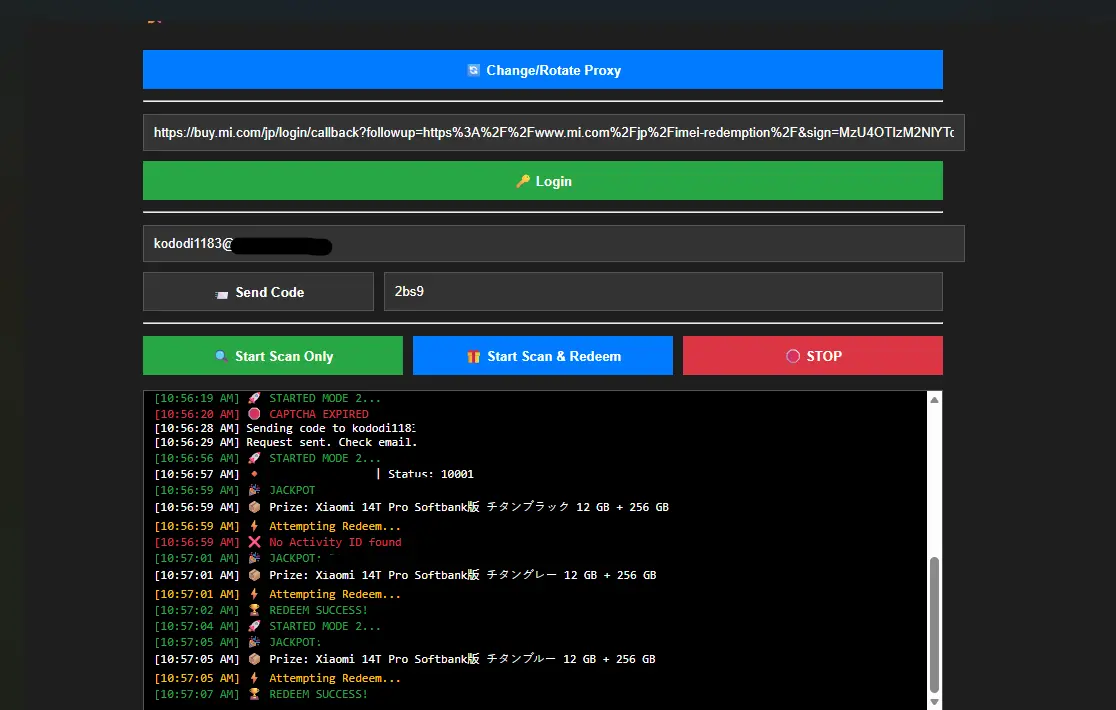1116x710 pixels.
Task: Click the red STOP button
Action: [x=813, y=356]
